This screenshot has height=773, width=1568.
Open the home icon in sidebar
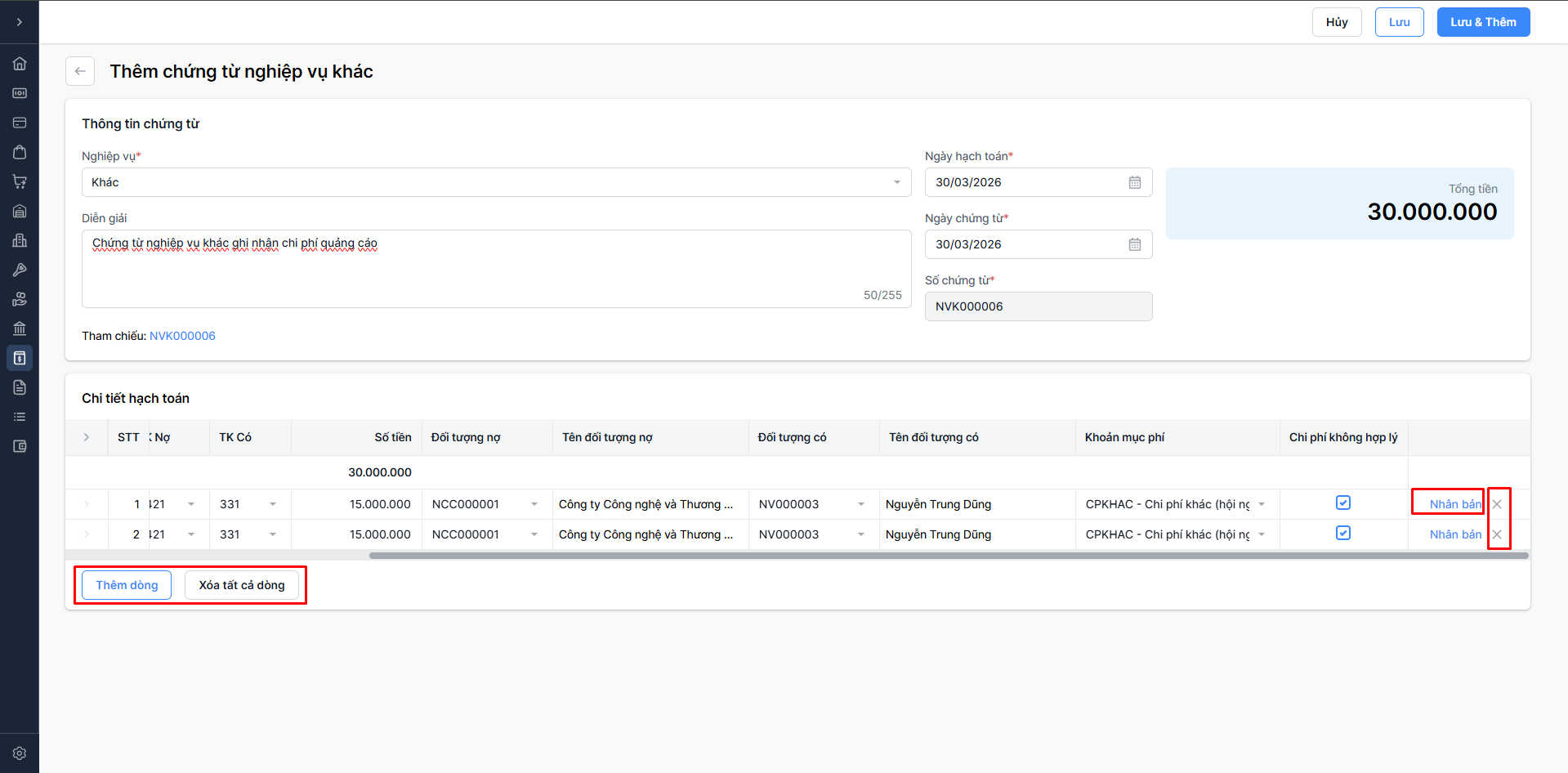click(20, 64)
